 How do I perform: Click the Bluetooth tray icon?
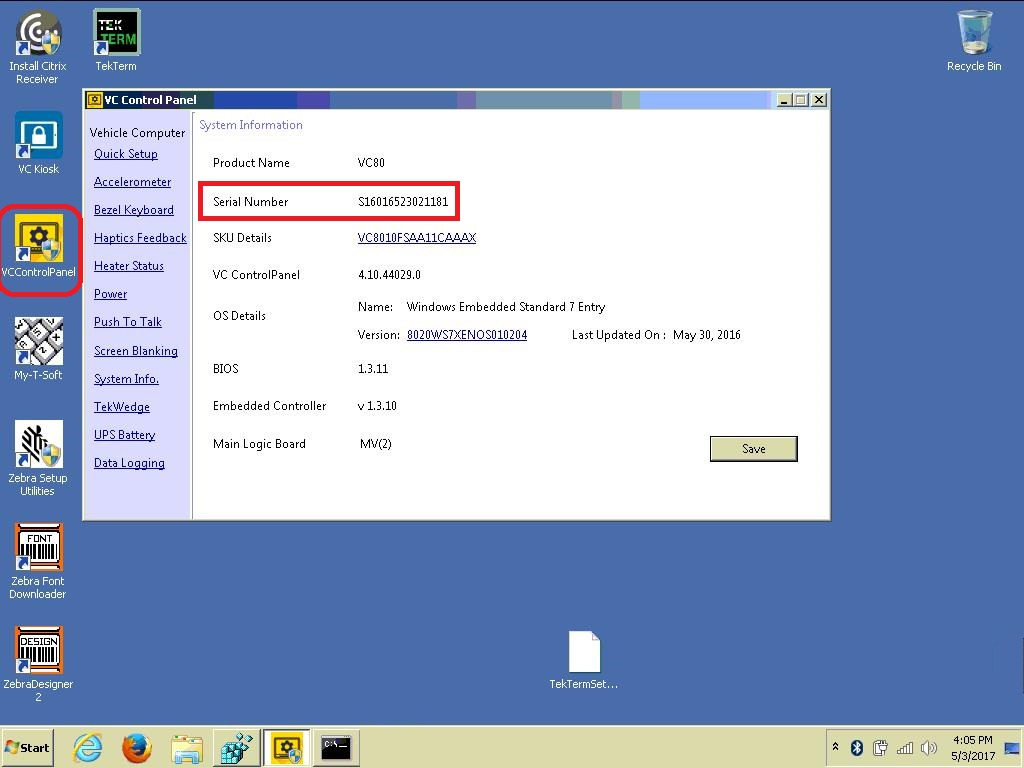point(856,748)
